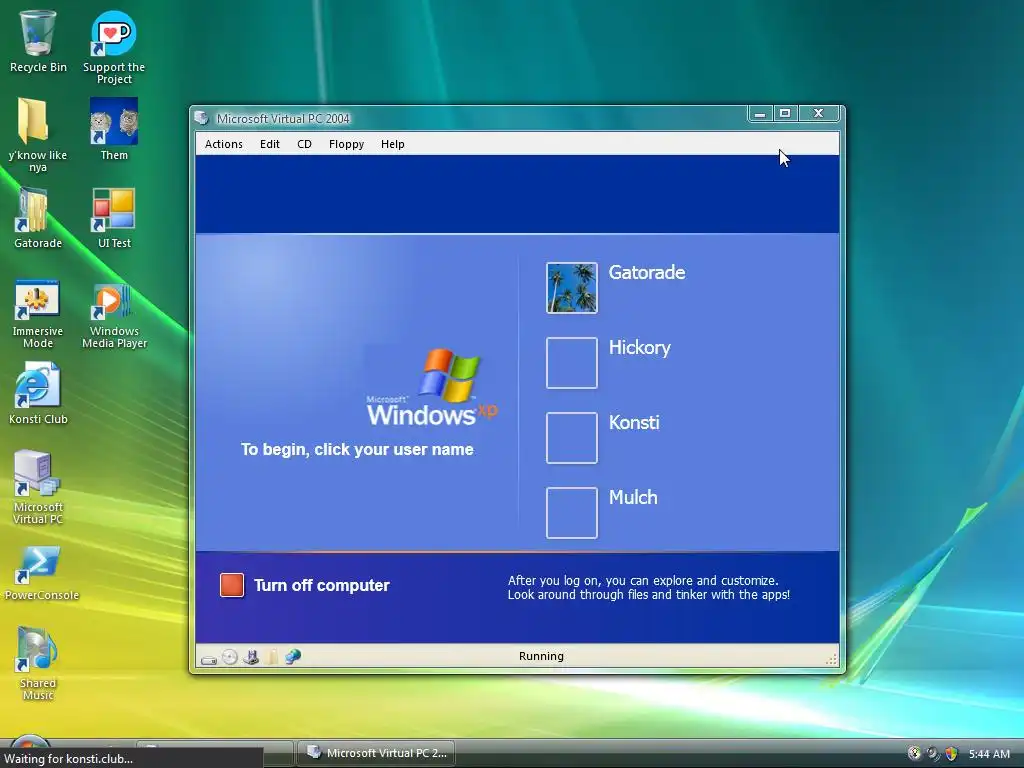Screen dimensions: 1024x768
Task: Open the Recycle Bin desktop icon
Action: pyautogui.click(x=38, y=40)
